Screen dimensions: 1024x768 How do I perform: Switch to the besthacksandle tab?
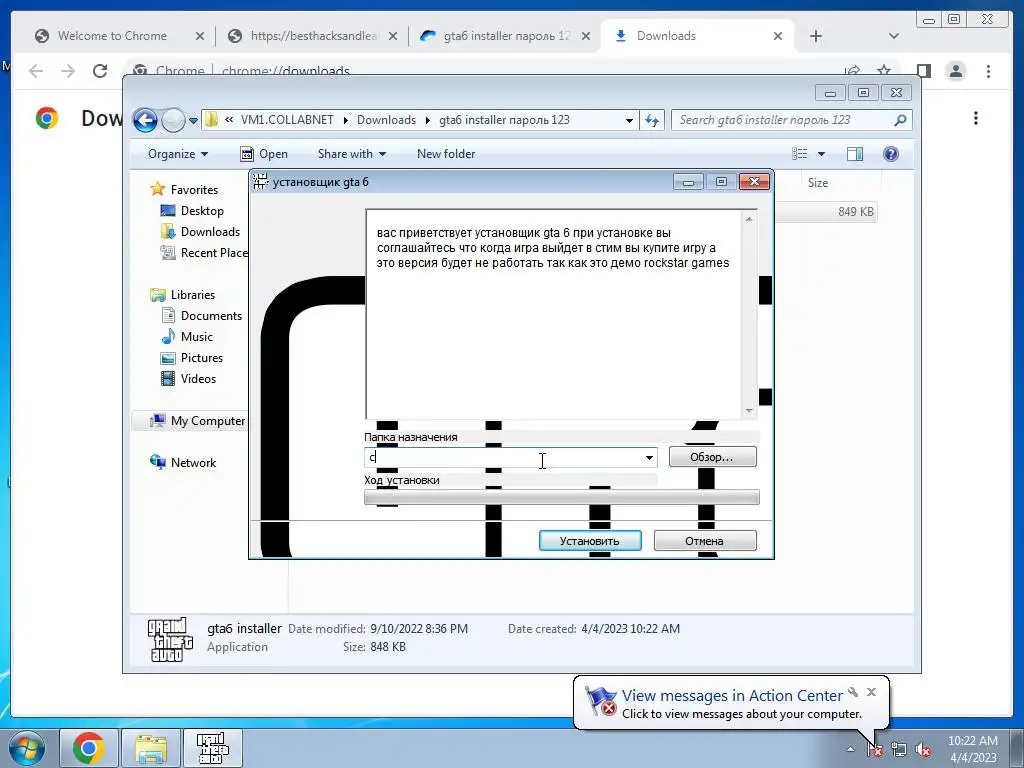coord(313,36)
